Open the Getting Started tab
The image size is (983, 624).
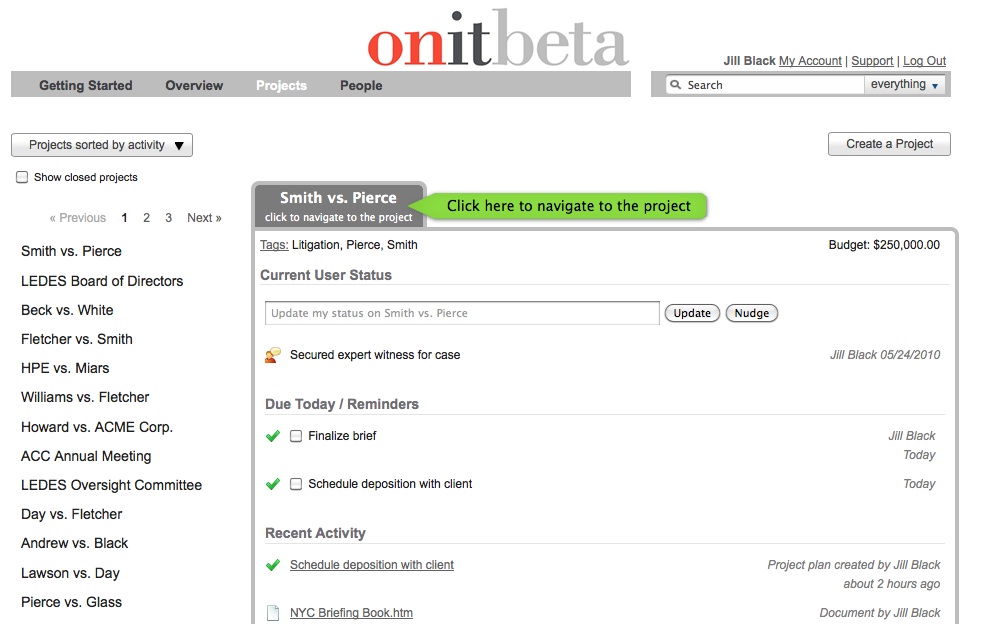click(x=86, y=85)
